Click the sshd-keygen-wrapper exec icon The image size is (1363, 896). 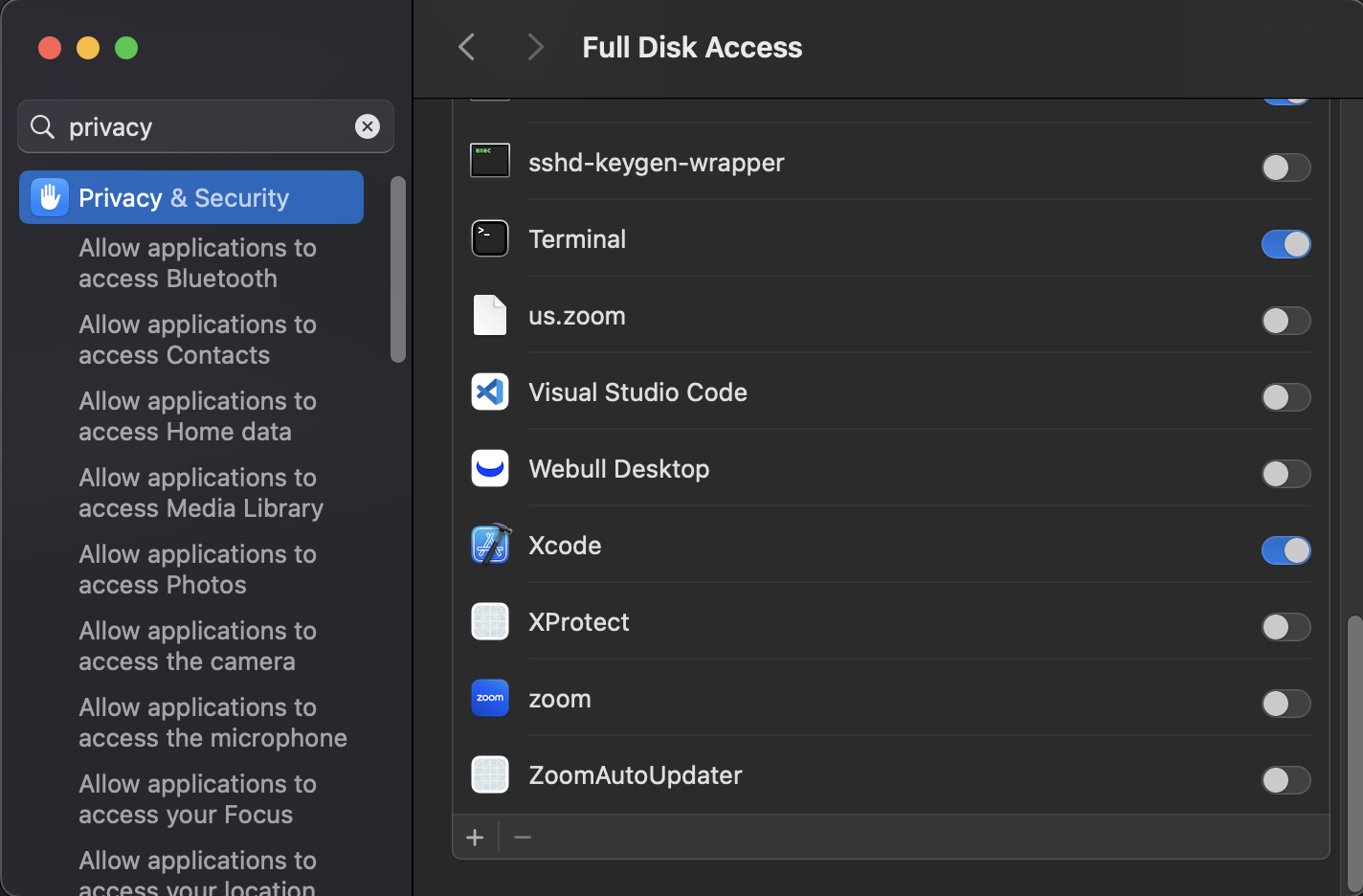tap(490, 161)
